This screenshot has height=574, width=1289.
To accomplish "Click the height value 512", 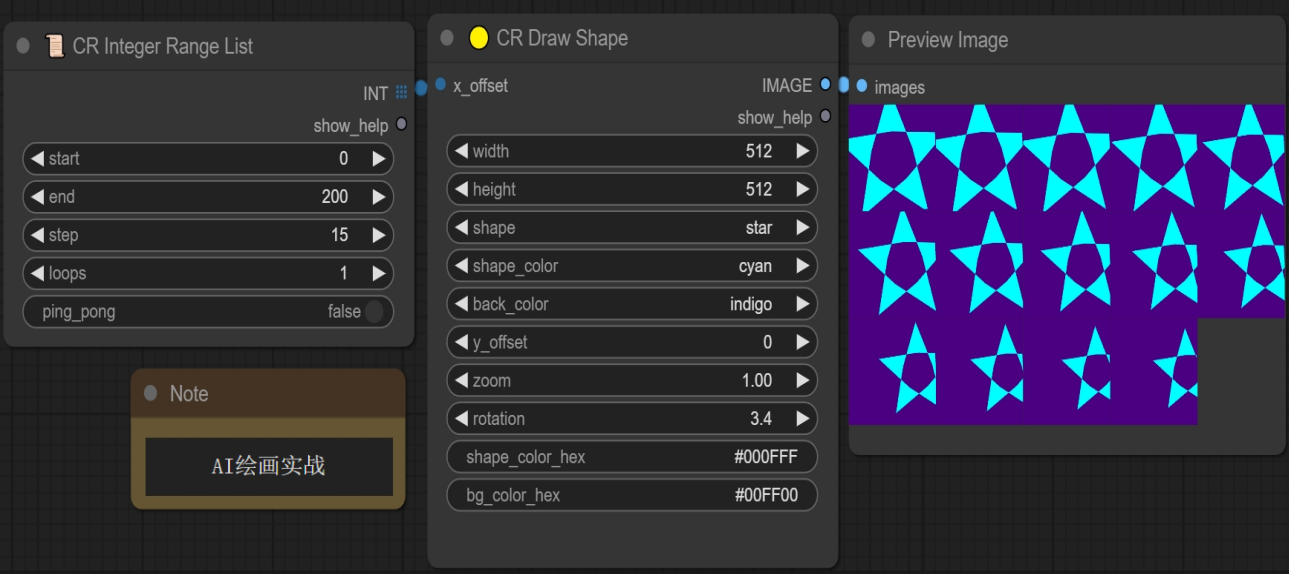I will click(x=759, y=189).
